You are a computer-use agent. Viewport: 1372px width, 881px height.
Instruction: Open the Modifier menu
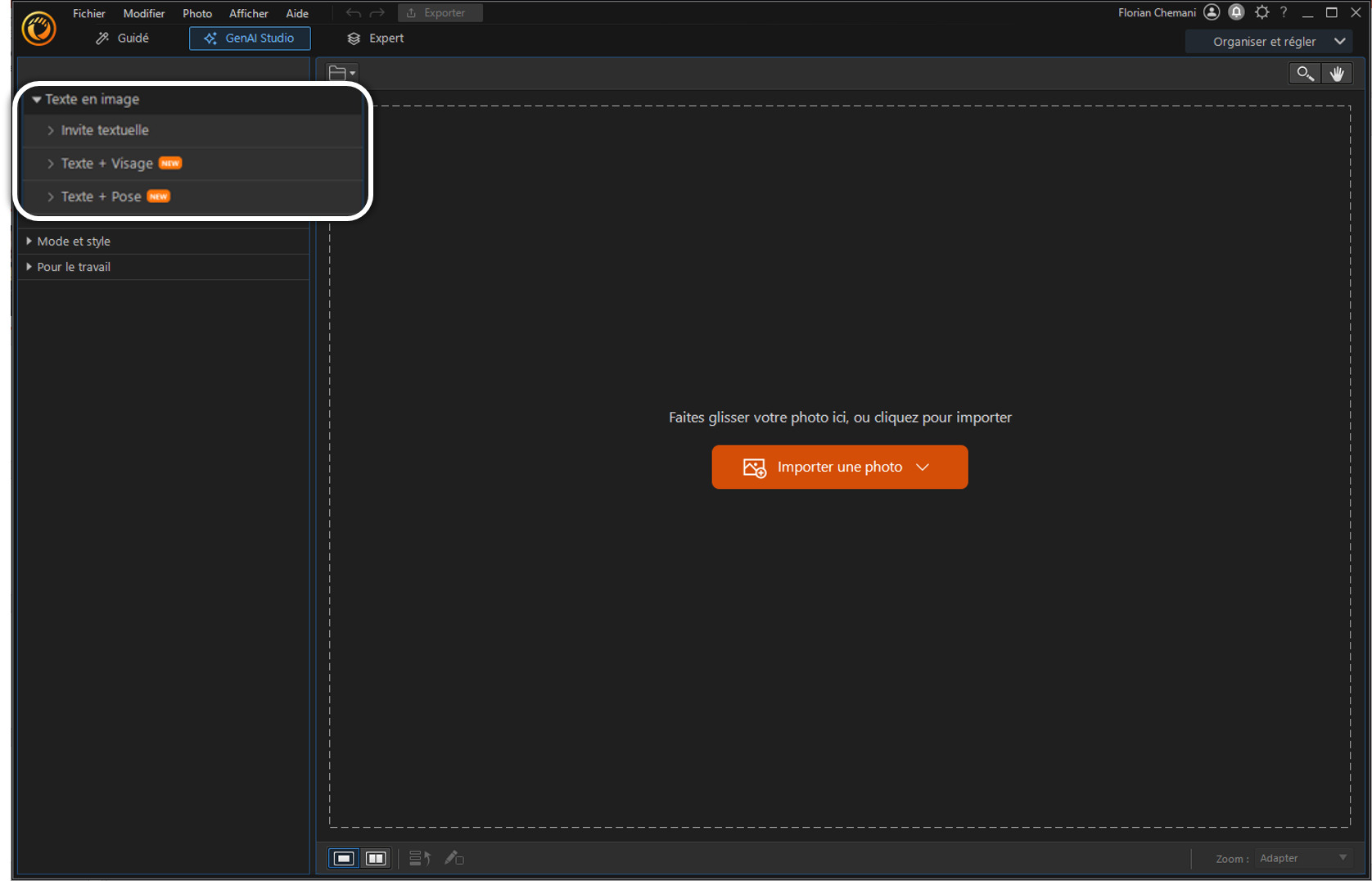(144, 13)
